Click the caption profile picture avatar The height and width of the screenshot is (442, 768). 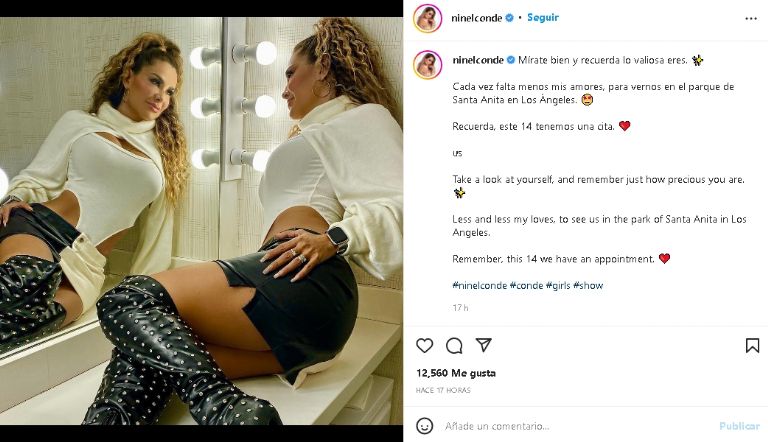click(427, 64)
